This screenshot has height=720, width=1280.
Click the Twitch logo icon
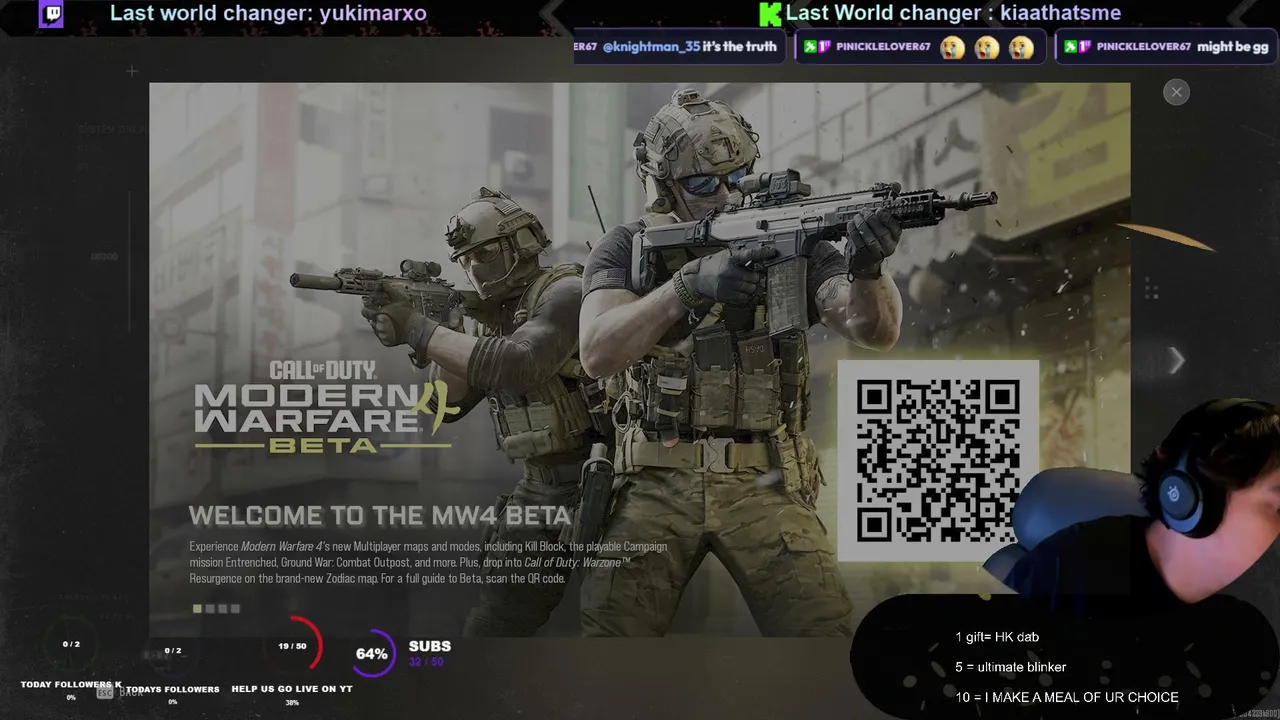(x=51, y=14)
